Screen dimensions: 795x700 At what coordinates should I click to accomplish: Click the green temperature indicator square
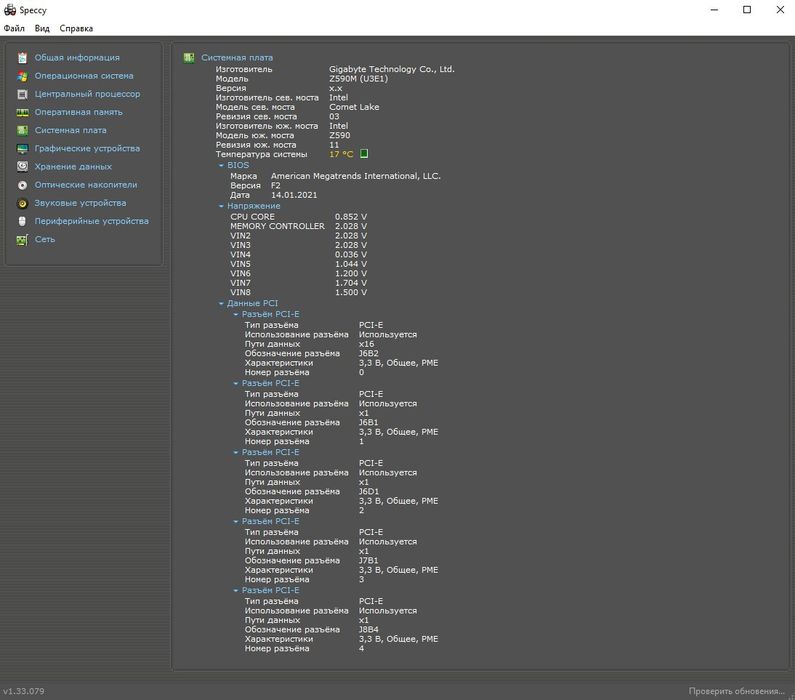coord(364,154)
